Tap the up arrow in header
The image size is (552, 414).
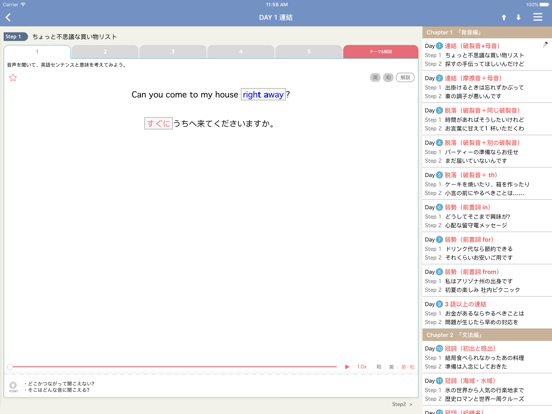[504, 17]
